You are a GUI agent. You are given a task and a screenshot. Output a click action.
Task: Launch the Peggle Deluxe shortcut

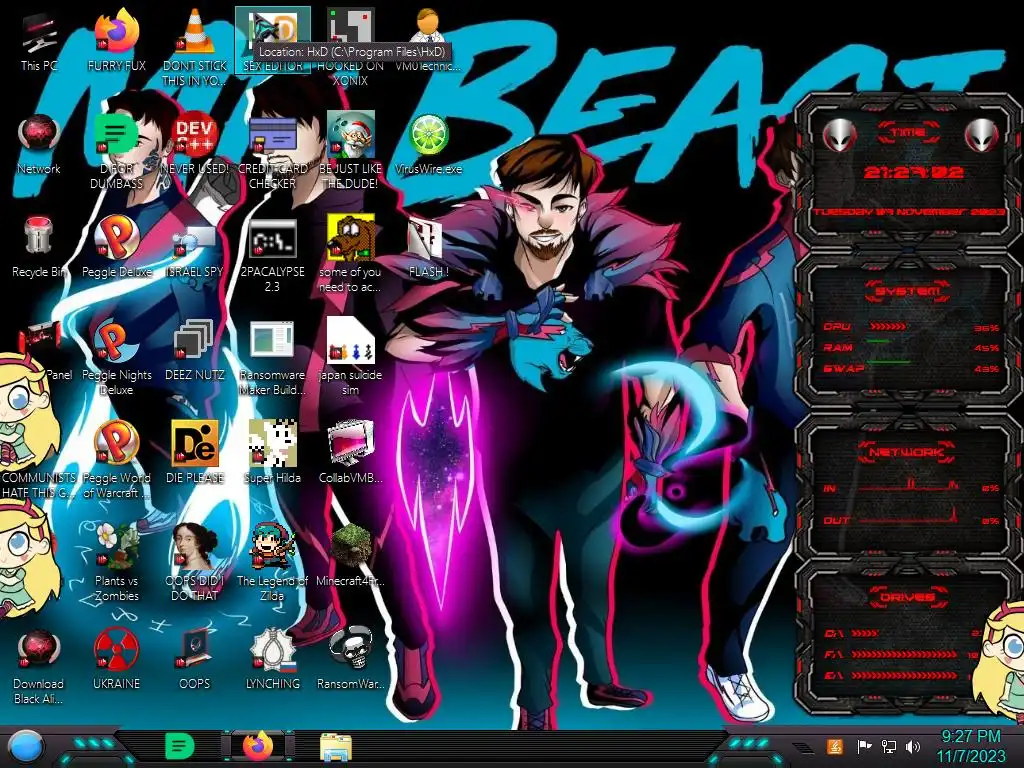tap(116, 248)
